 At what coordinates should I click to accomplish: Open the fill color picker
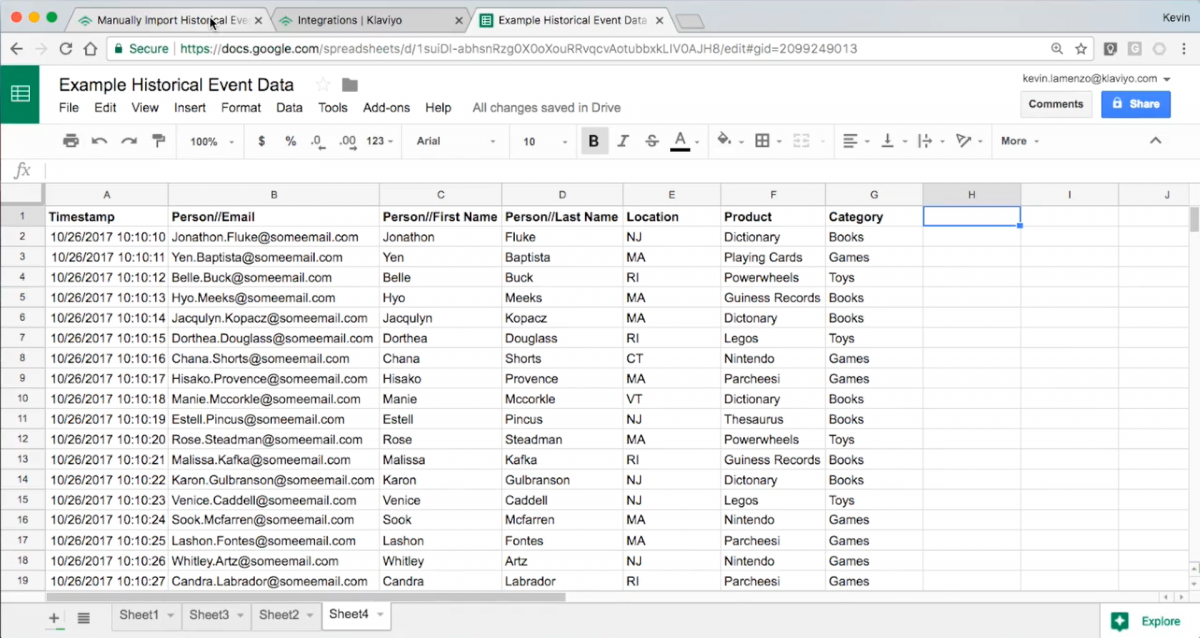point(724,141)
